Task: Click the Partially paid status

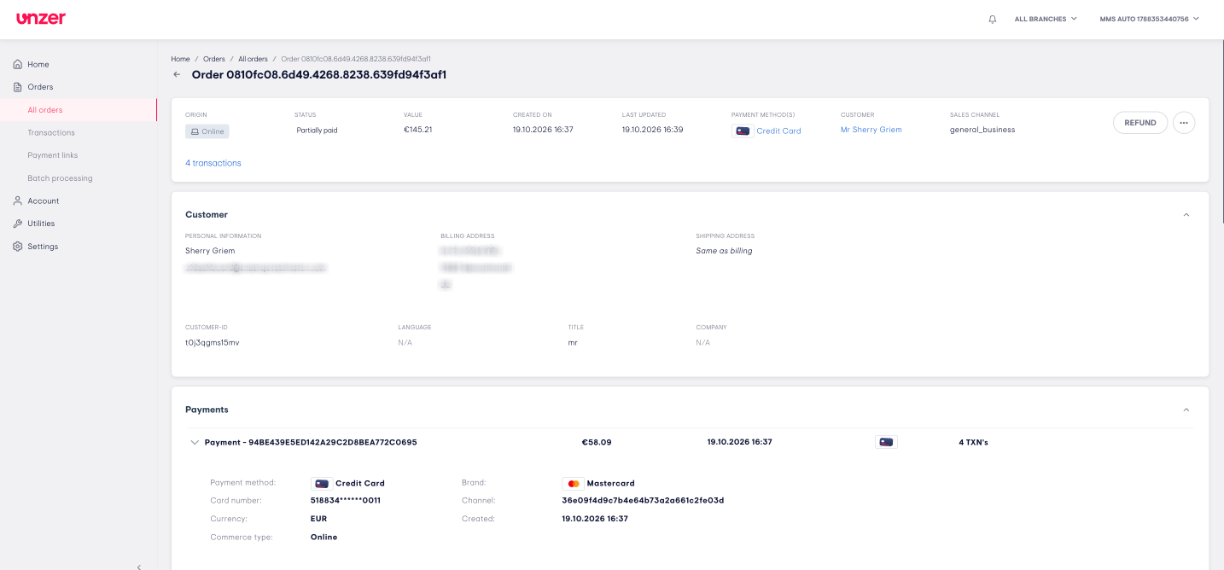Action: (317, 130)
